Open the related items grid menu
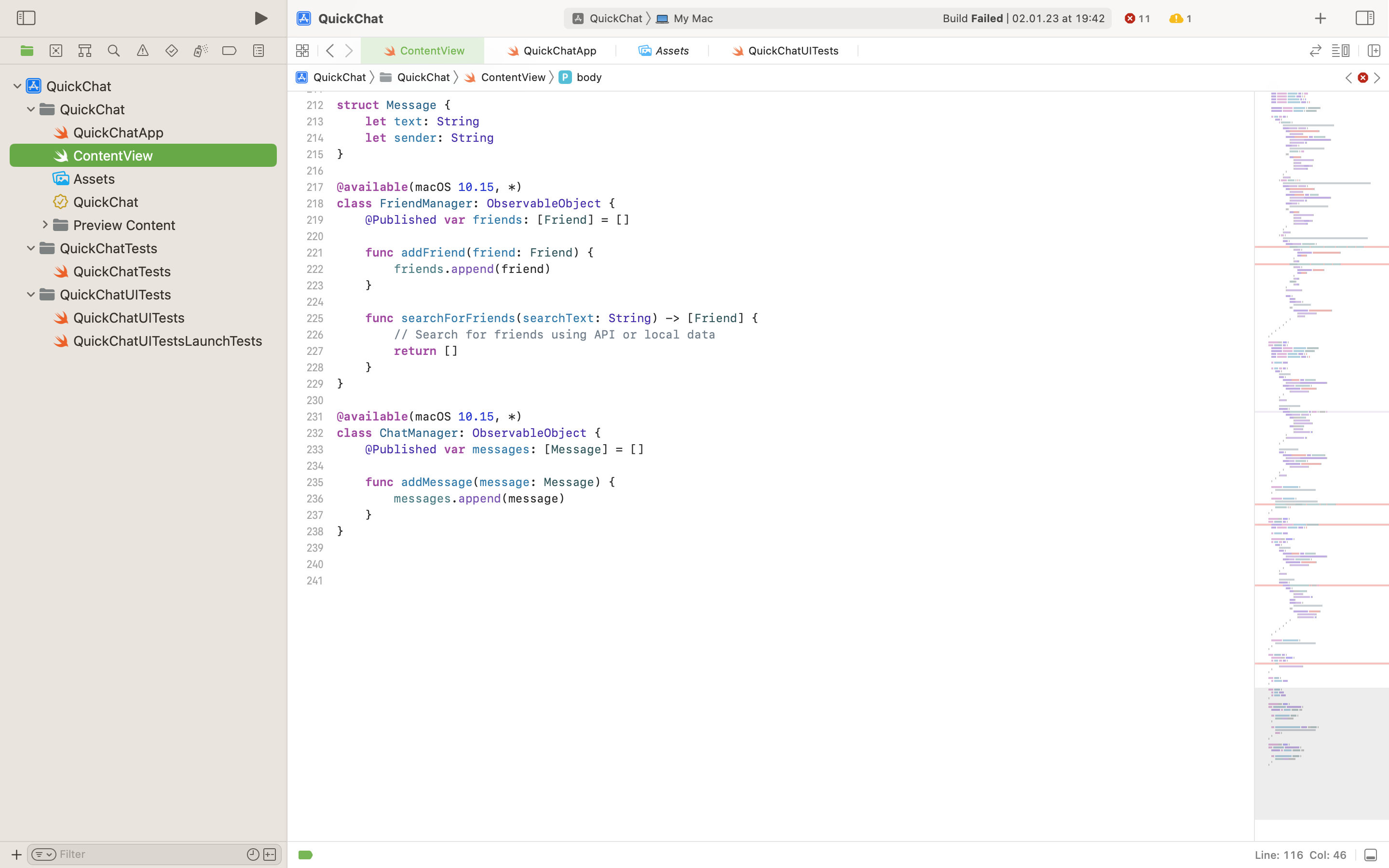This screenshot has width=1389, height=868. point(302,51)
